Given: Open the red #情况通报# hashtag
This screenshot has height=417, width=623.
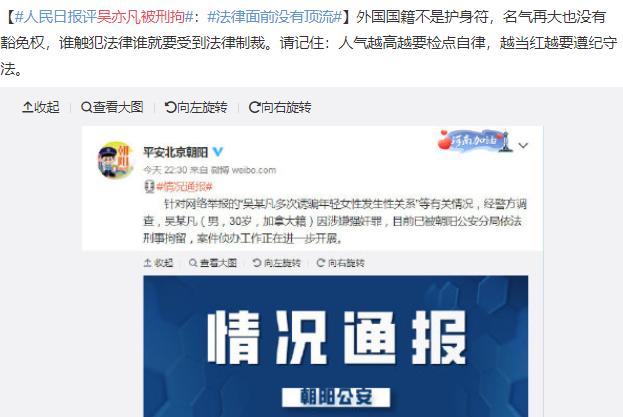Looking at the screenshot, I should 184,186.
